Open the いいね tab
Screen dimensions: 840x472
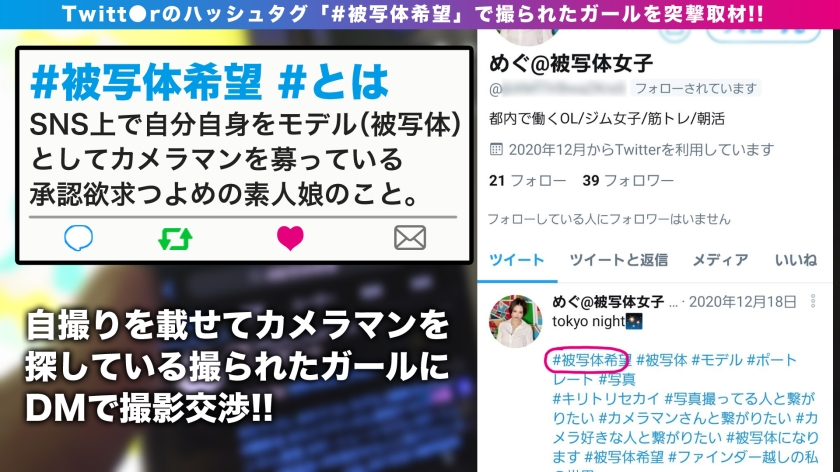[x=796, y=260]
